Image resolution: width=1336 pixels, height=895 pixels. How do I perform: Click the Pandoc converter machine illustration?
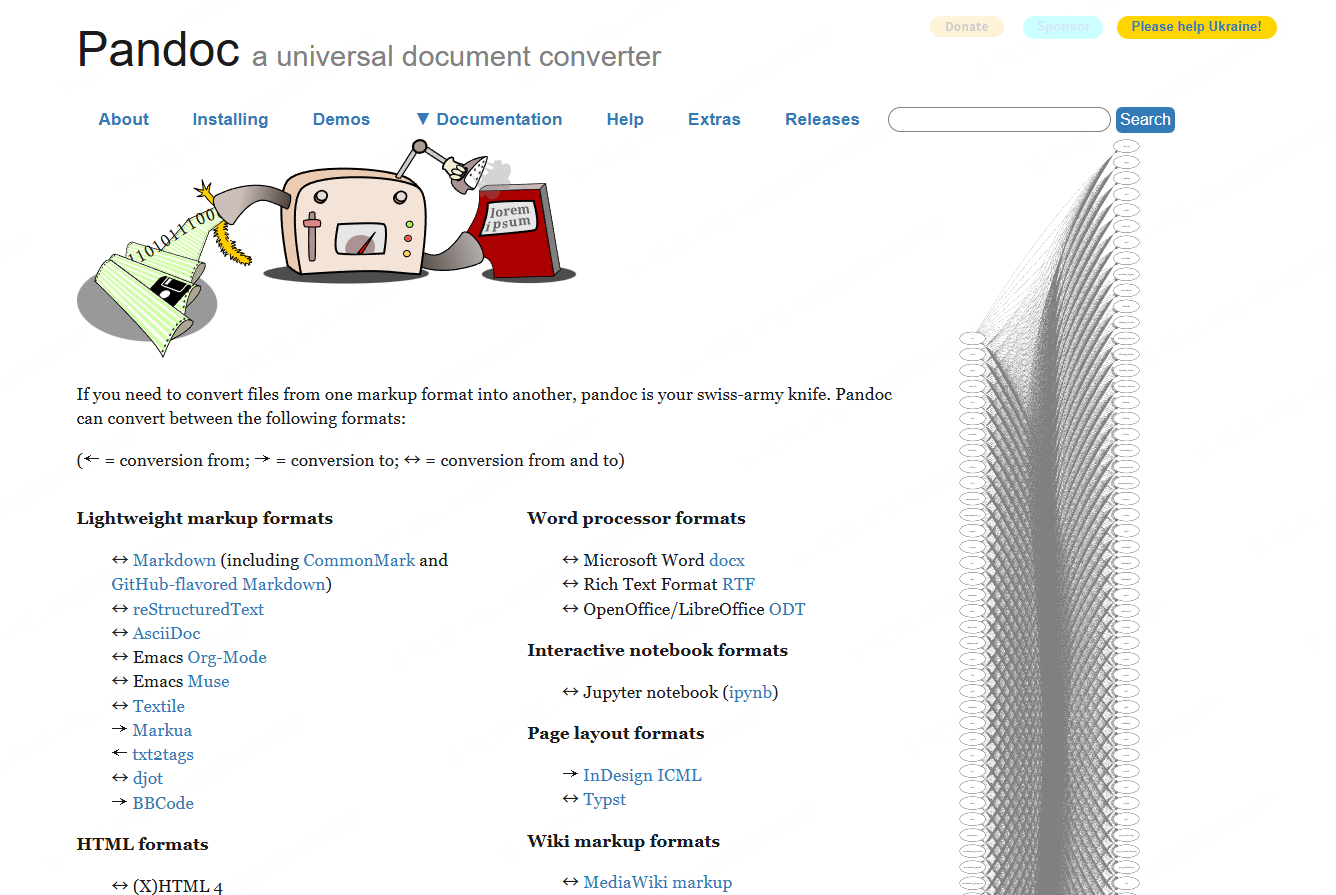coord(355,225)
